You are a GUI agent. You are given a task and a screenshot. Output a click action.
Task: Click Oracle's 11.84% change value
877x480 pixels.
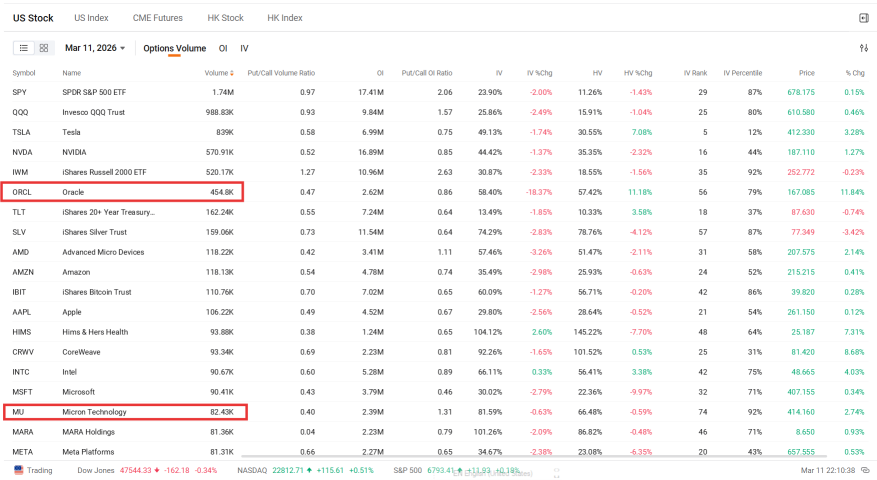click(852, 192)
